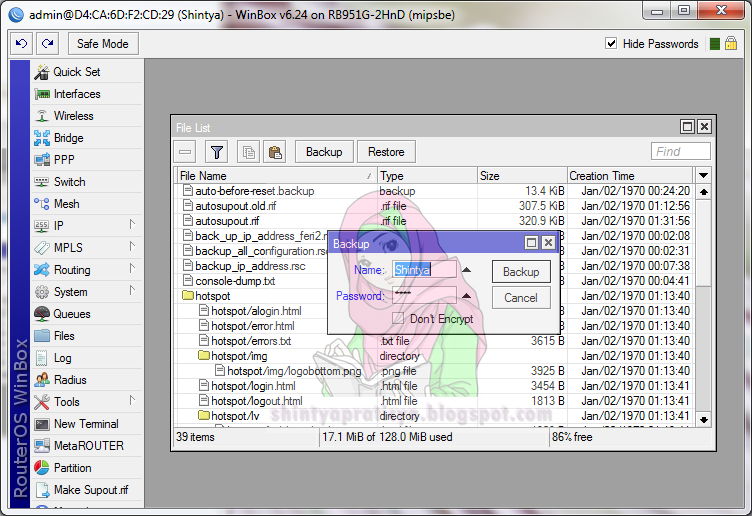Open the MetaROUTER icon
The width and height of the screenshot is (752, 516).
click(42, 446)
